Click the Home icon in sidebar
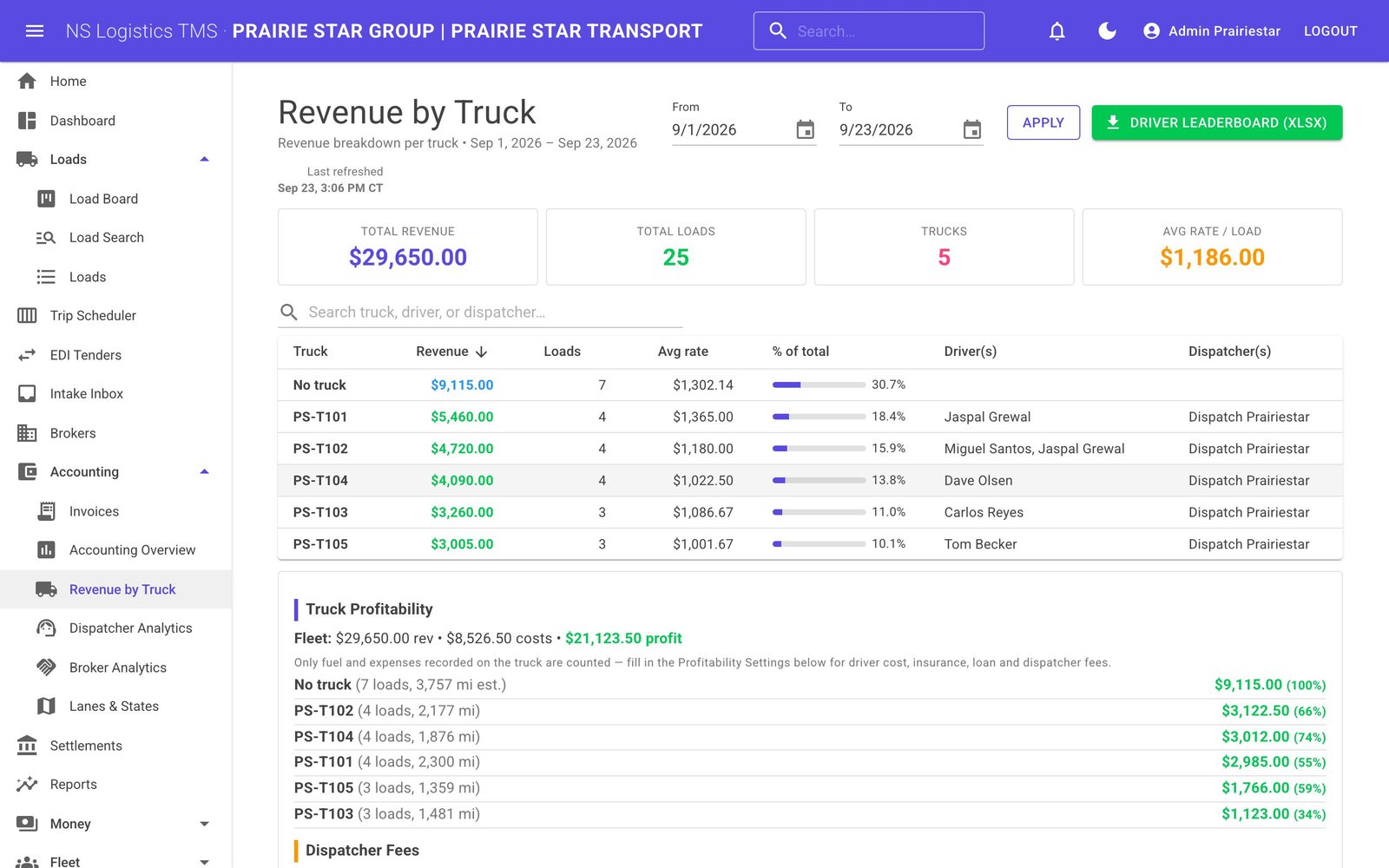 pyautogui.click(x=27, y=81)
